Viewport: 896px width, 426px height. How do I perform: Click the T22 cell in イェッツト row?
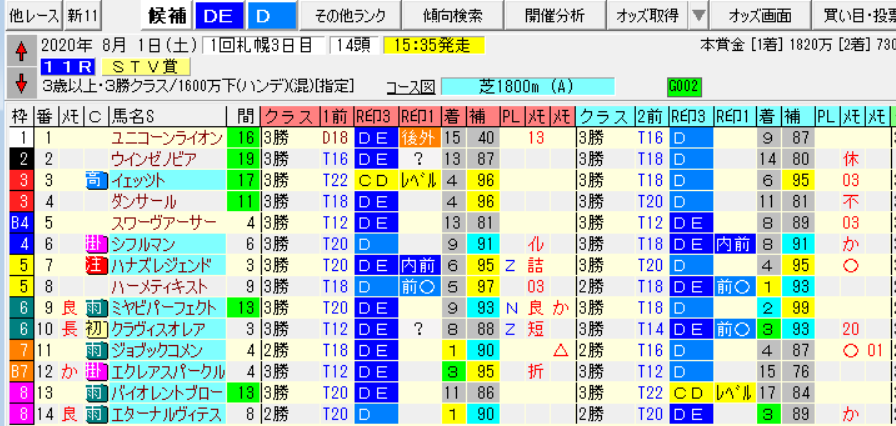335,180
